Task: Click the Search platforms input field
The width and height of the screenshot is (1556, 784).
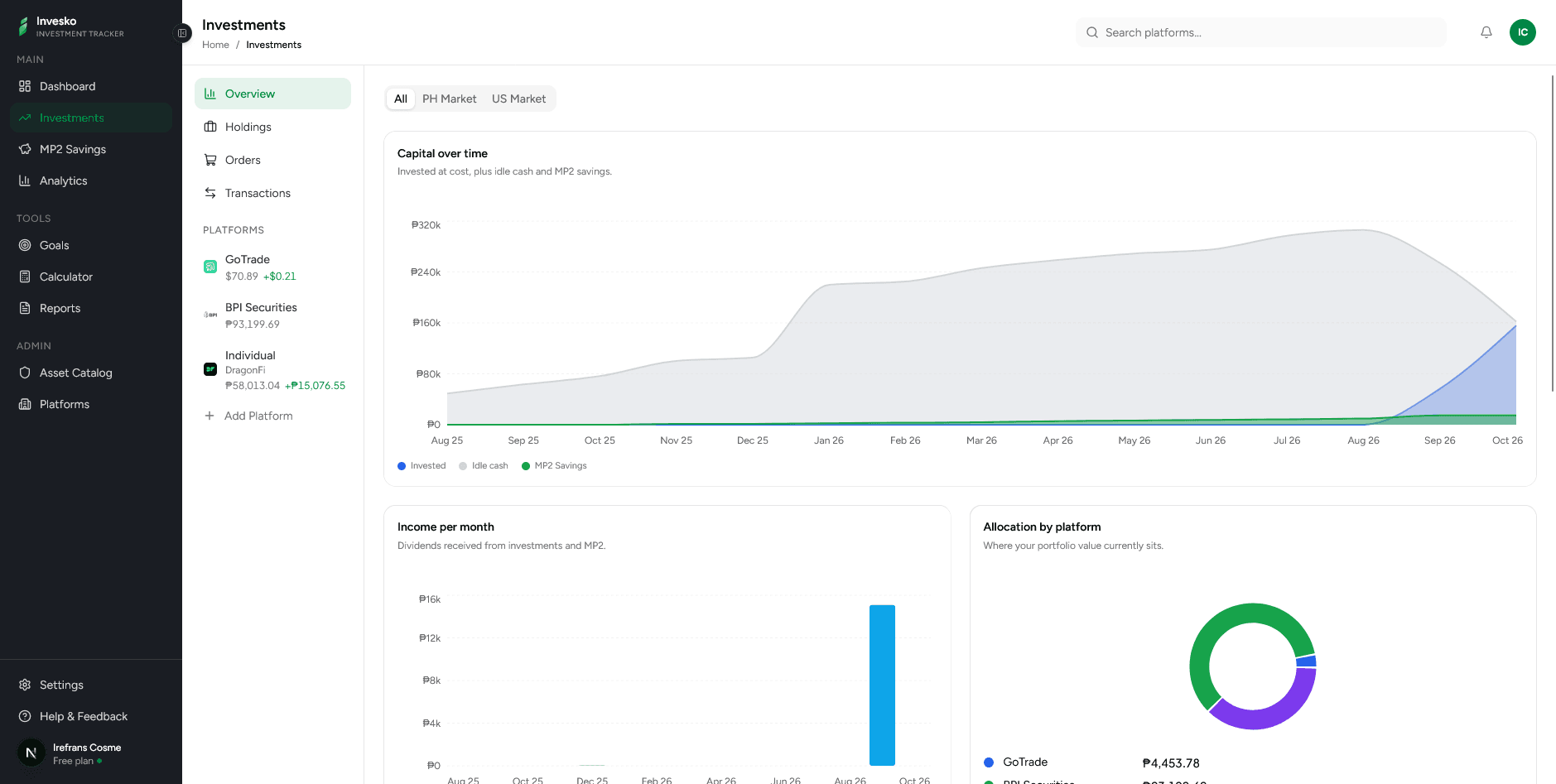Action: [1261, 32]
